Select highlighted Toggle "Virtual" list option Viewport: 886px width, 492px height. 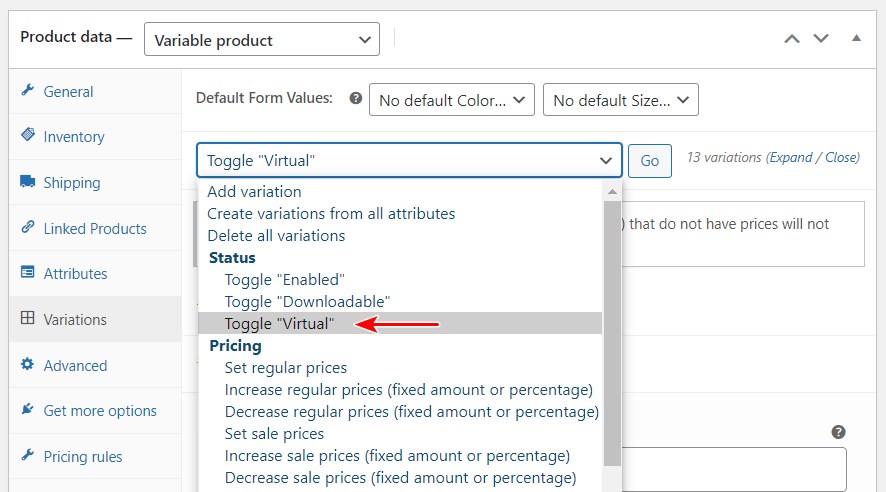(x=400, y=324)
